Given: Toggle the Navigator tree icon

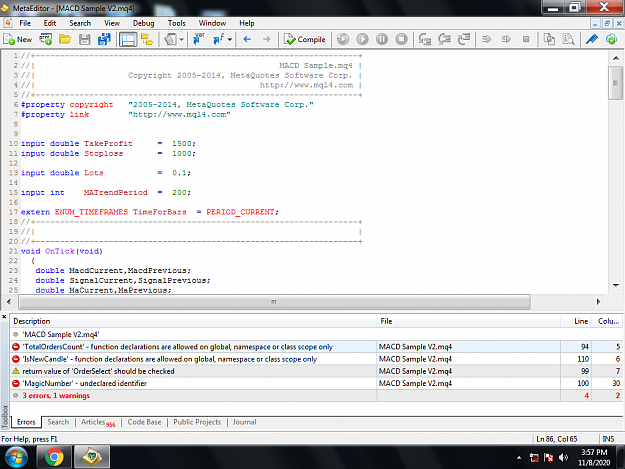Looking at the screenshot, I should [147, 39].
